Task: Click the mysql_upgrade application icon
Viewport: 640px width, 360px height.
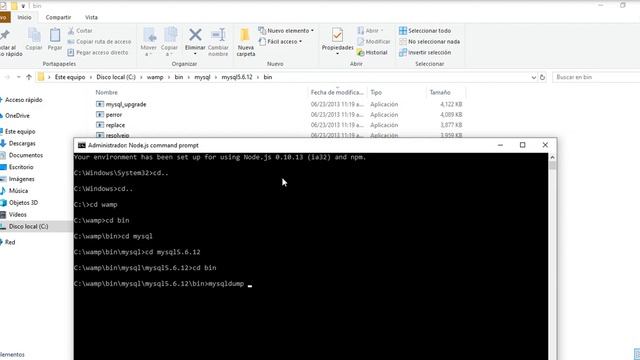Action: 100,104
